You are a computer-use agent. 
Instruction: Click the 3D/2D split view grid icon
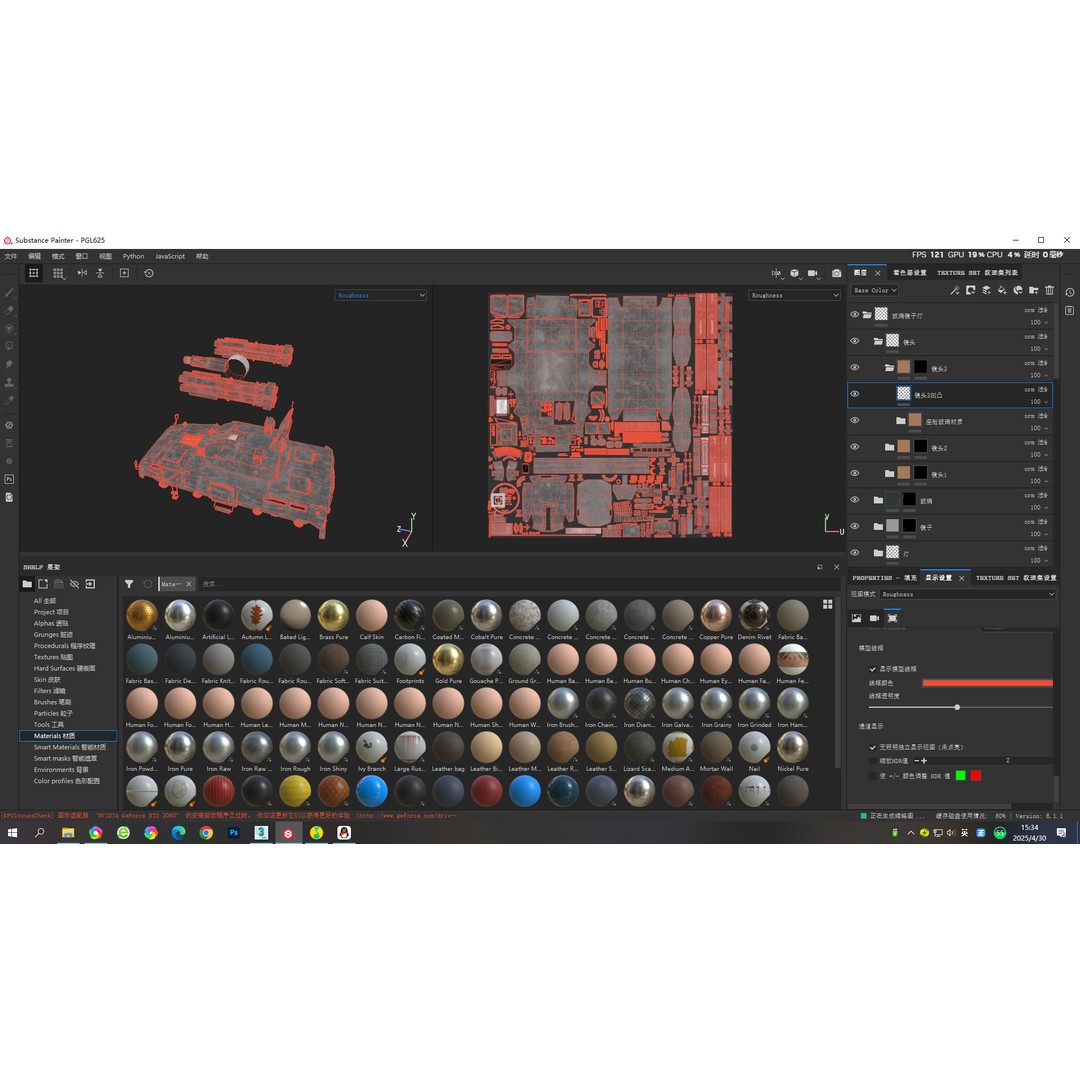coord(59,273)
